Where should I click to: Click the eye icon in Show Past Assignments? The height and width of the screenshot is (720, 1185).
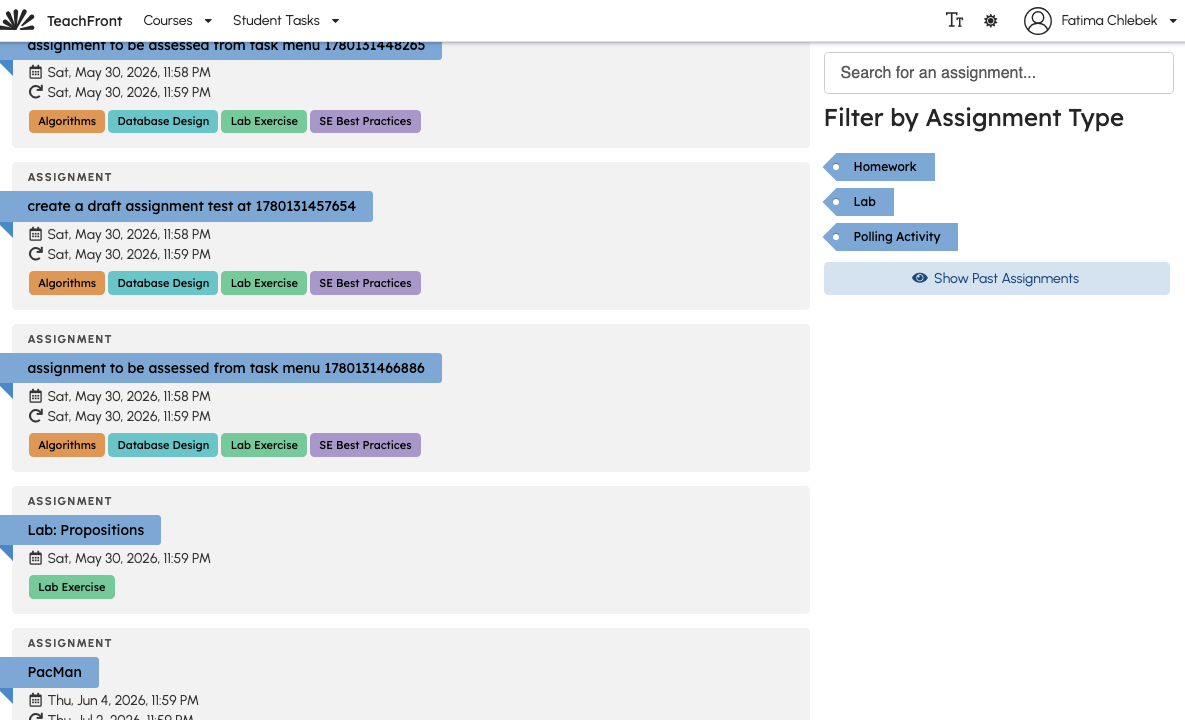tap(920, 278)
